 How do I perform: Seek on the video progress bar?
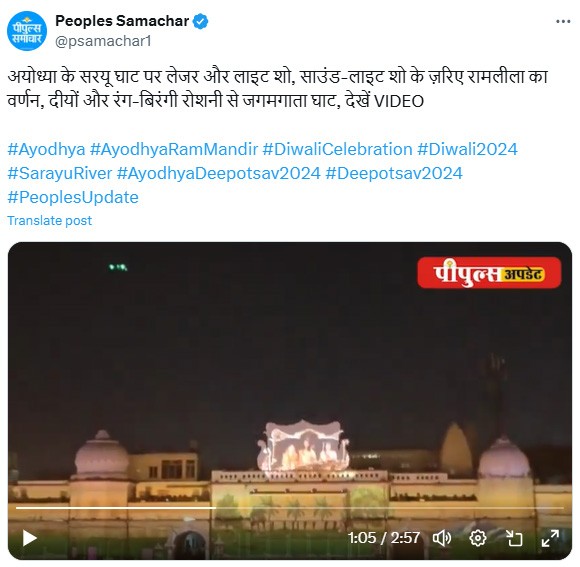[290, 508]
